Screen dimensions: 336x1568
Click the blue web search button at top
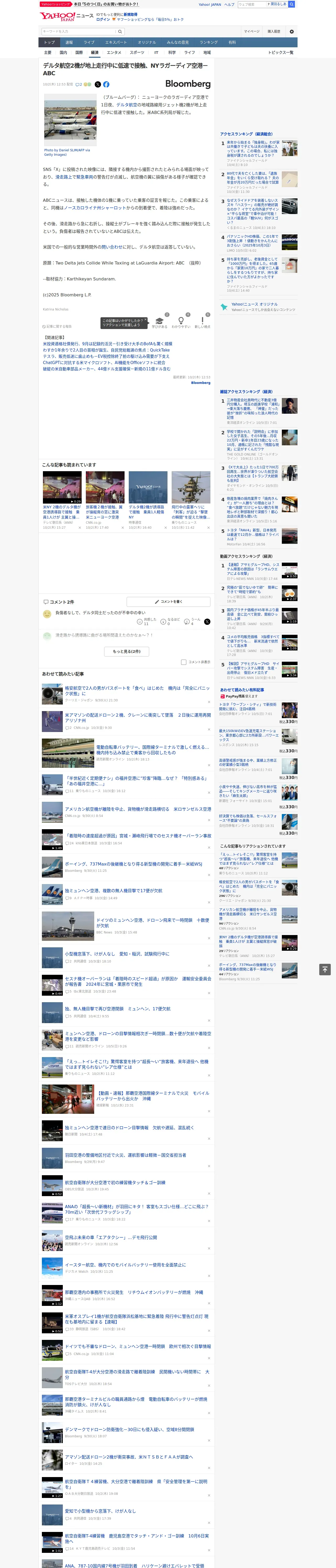[292, 4]
